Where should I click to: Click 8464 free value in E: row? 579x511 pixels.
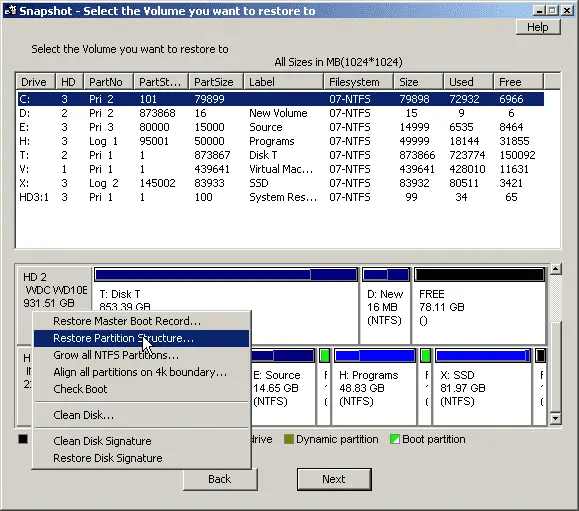[x=511, y=127]
